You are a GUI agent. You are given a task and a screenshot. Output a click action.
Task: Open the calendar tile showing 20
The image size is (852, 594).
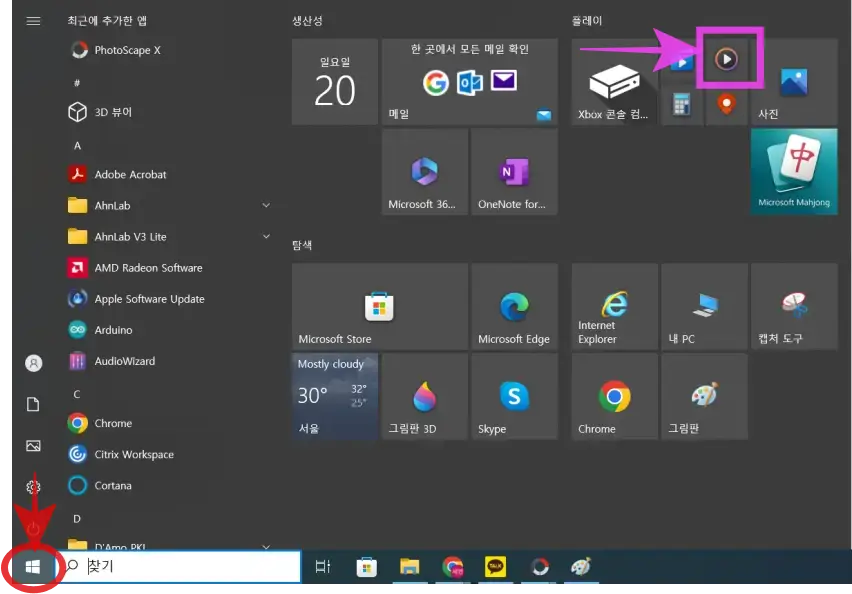(x=335, y=82)
